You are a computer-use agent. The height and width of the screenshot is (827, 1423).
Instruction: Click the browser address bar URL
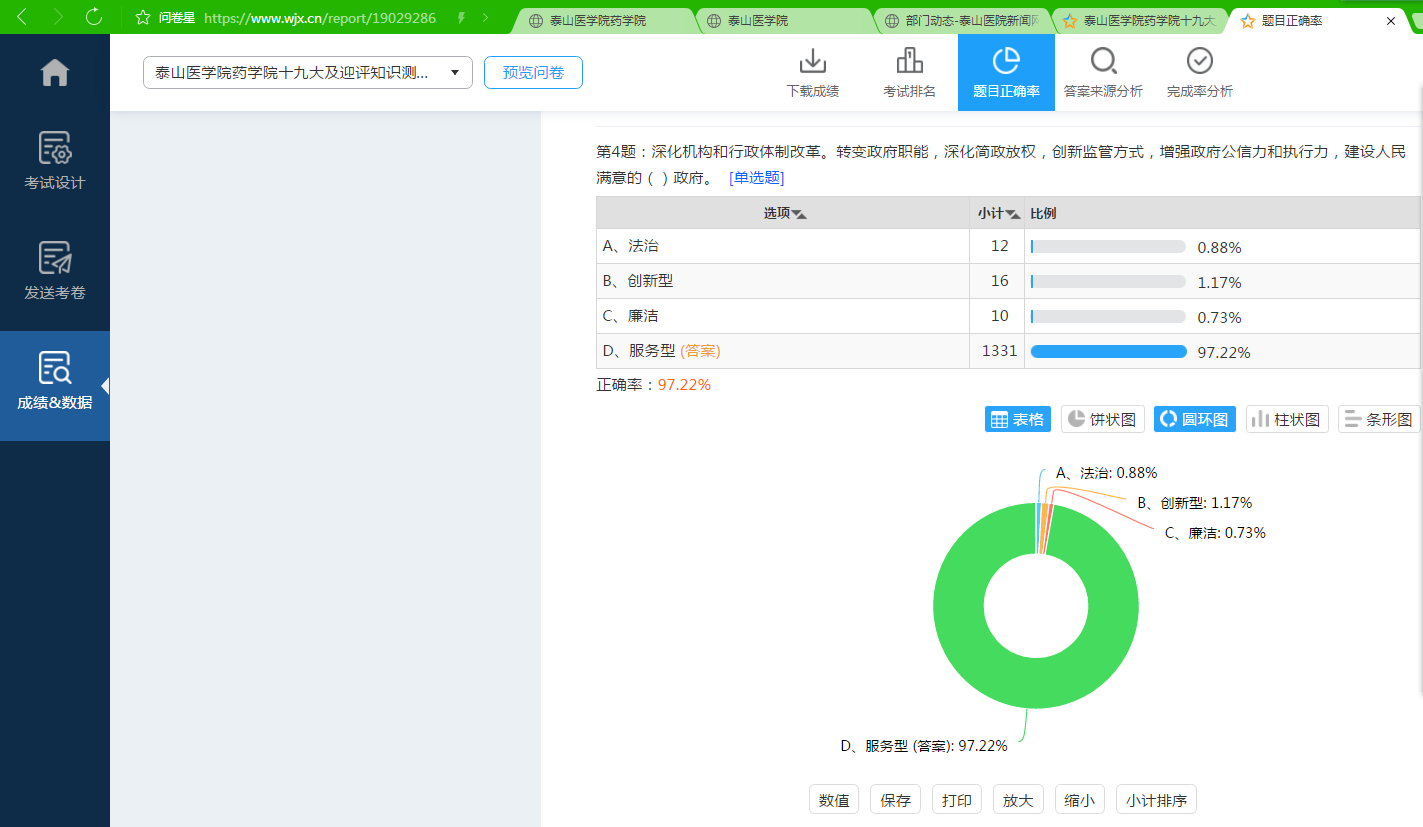320,18
